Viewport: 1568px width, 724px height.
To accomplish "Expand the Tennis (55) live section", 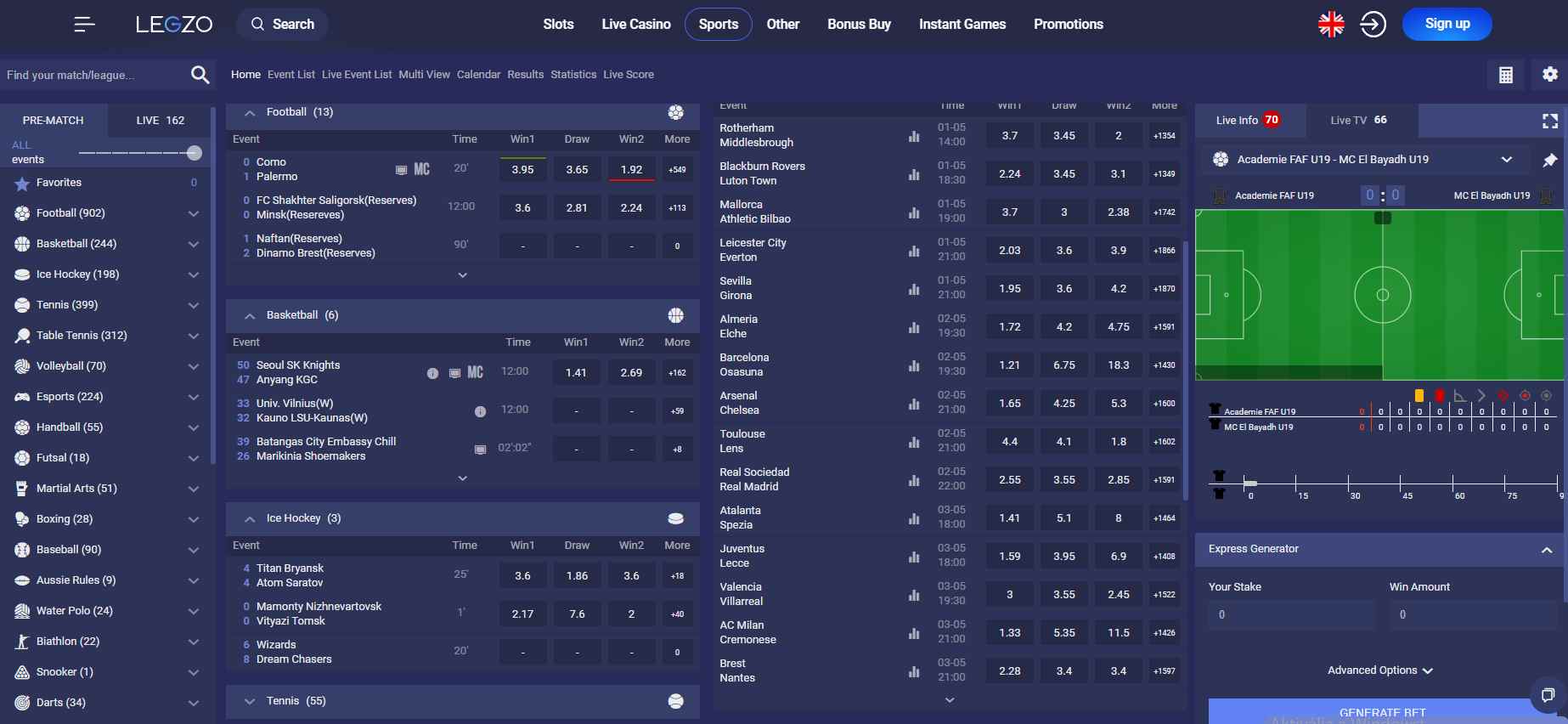I will point(250,701).
